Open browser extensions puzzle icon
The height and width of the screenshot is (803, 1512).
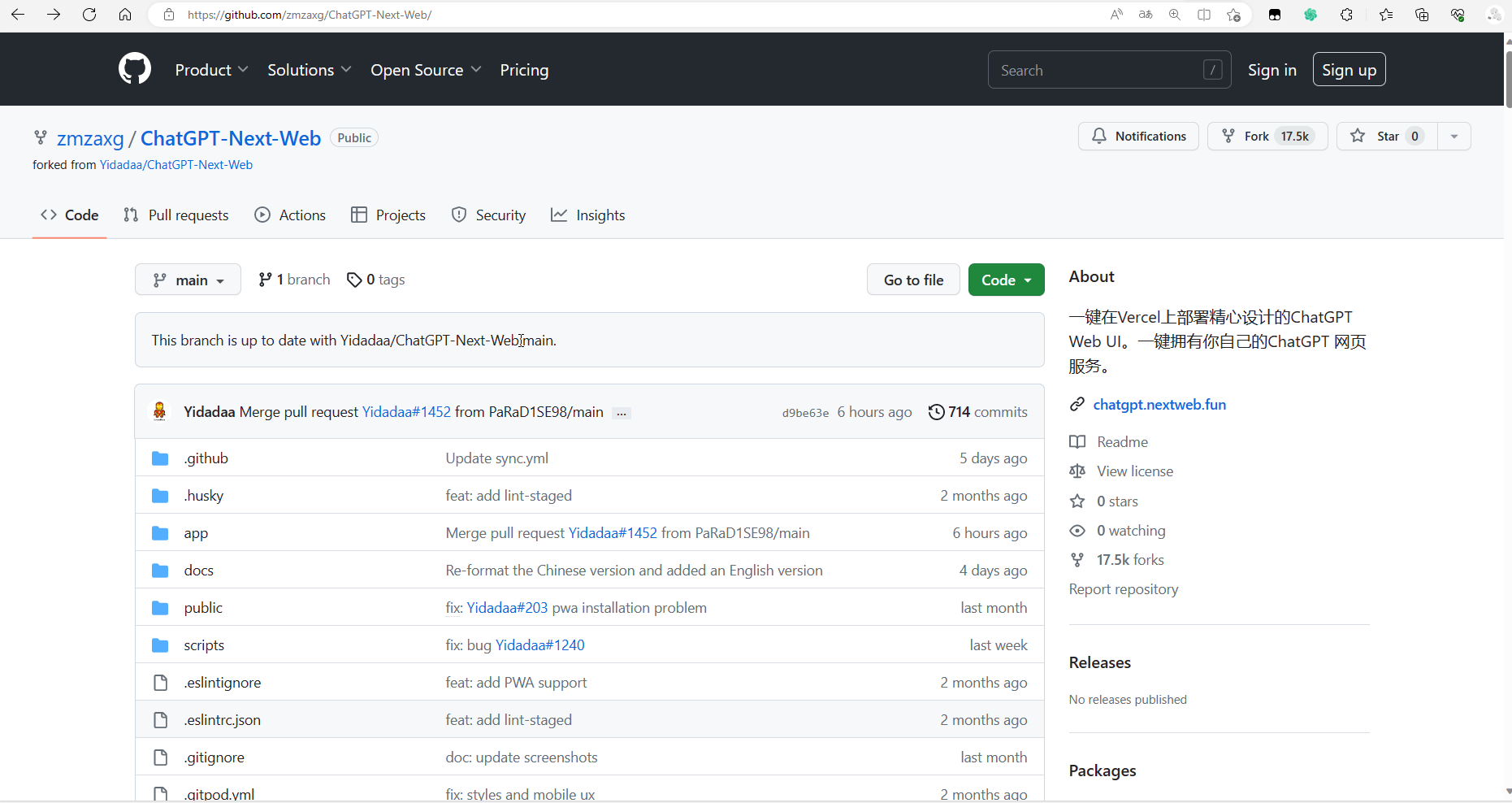[1346, 15]
